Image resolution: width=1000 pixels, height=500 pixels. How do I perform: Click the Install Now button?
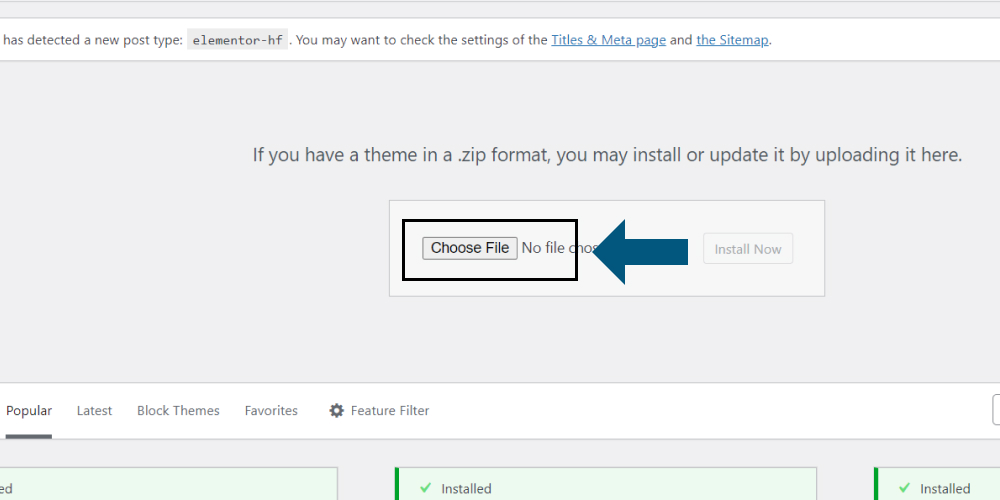coord(747,249)
